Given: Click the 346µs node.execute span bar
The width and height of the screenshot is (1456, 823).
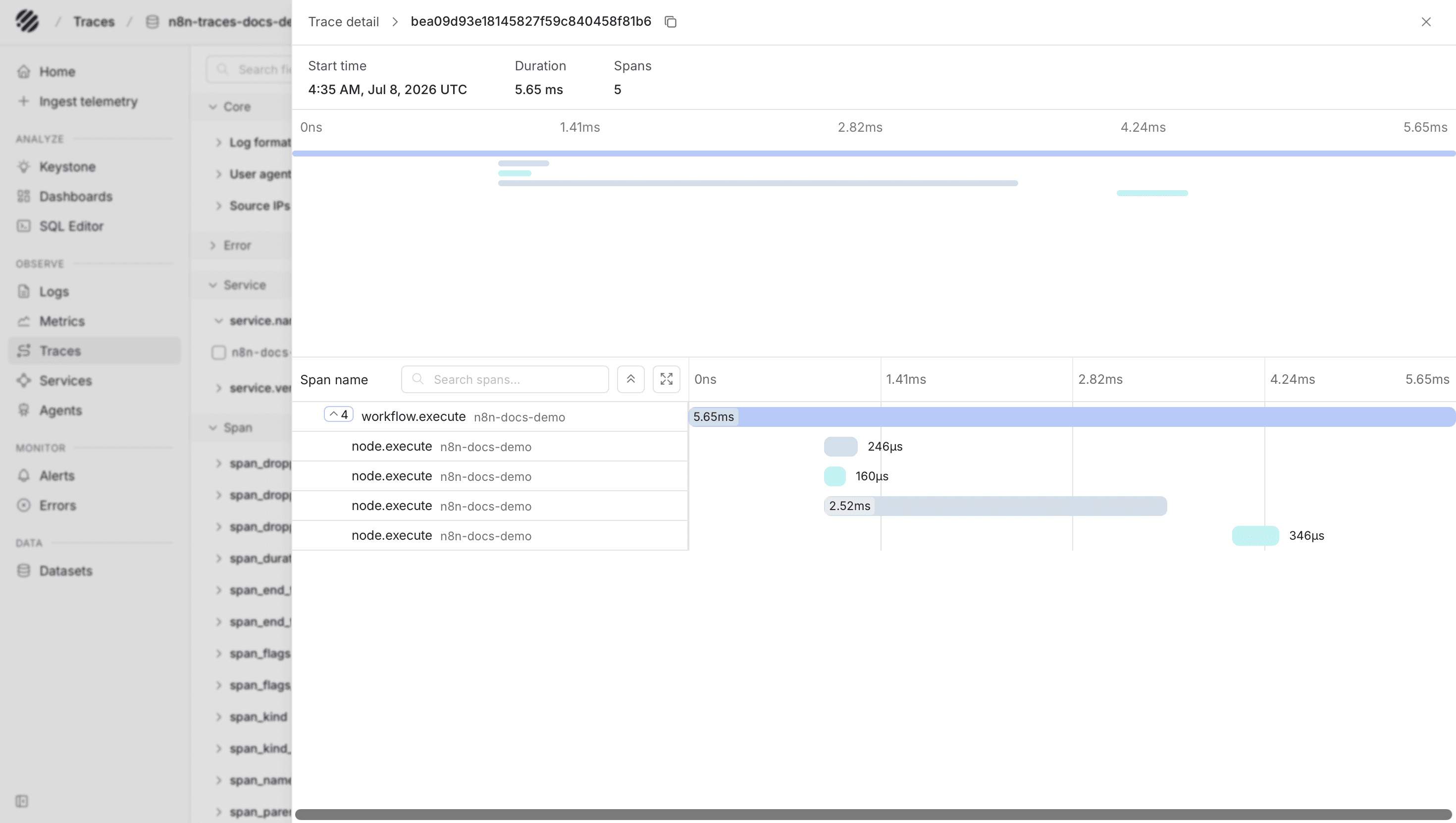Looking at the screenshot, I should point(1255,536).
